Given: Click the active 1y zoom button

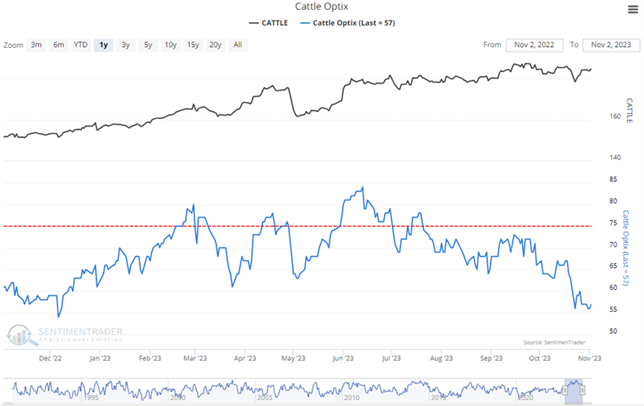Looking at the screenshot, I should coord(104,45).
